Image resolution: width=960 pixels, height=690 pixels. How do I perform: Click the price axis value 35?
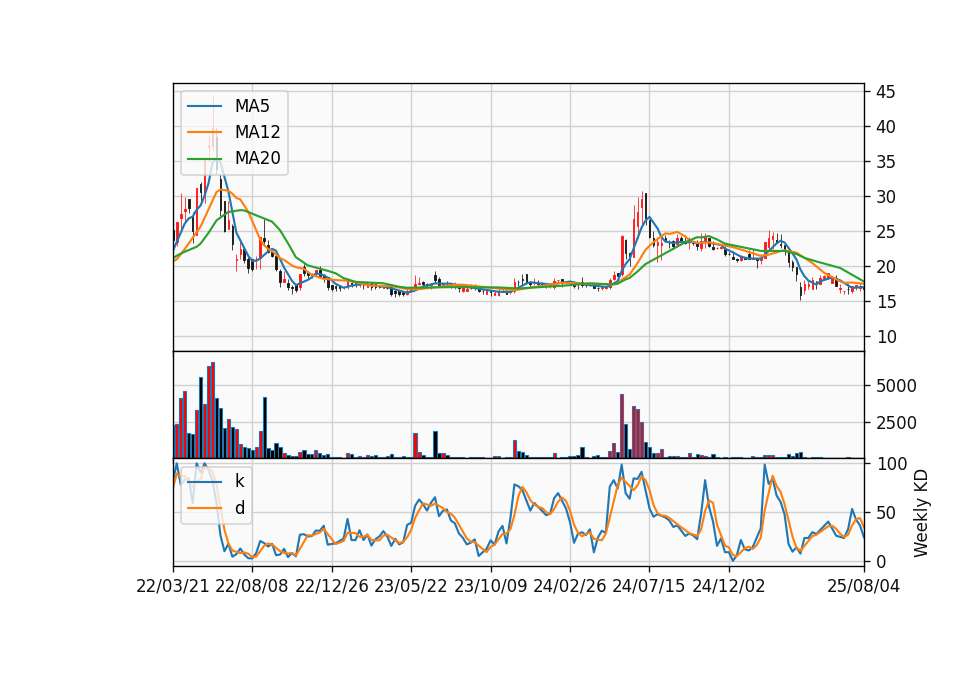coord(886,162)
